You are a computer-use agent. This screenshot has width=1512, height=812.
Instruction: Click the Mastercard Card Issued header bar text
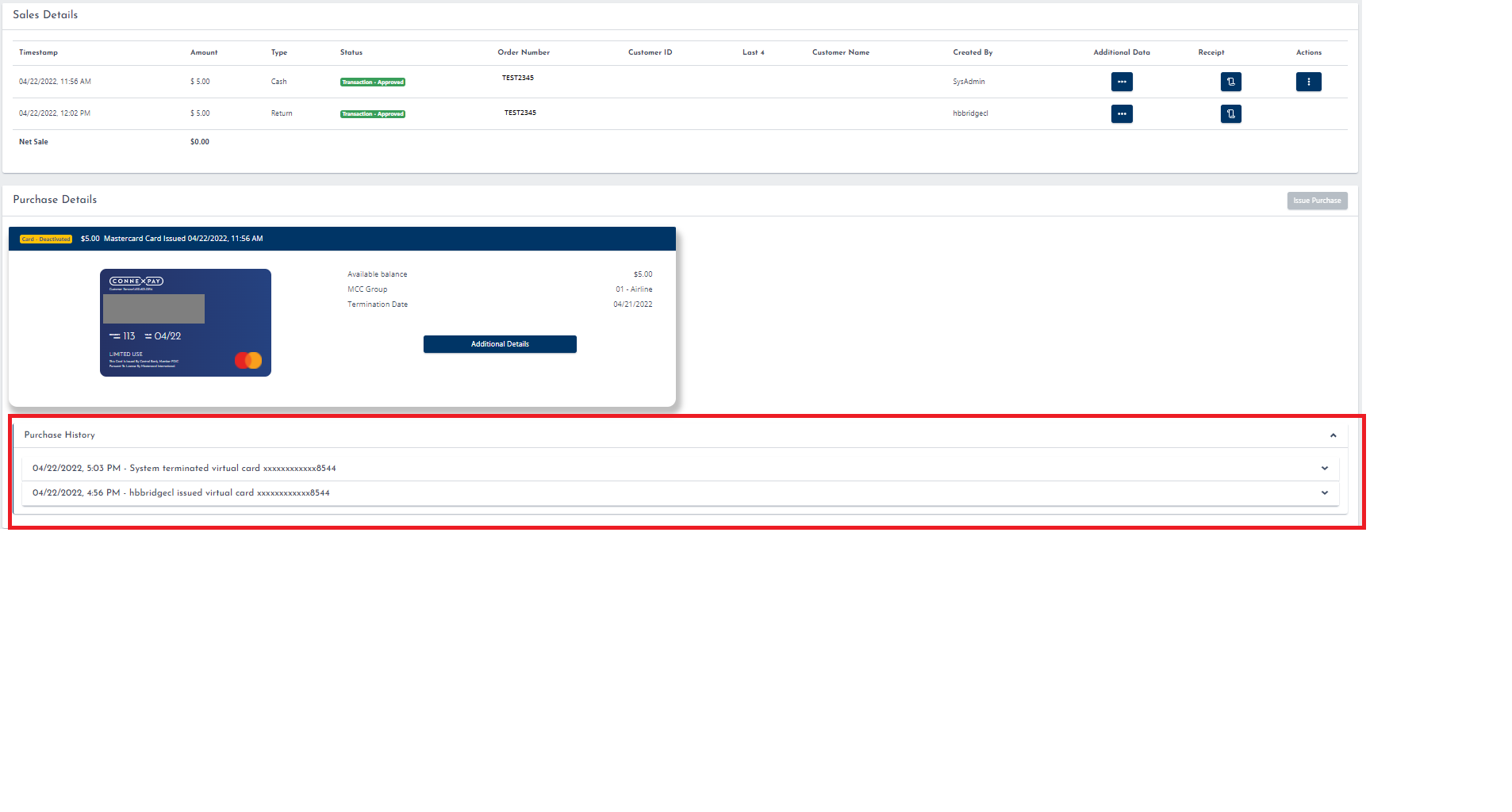pos(171,239)
